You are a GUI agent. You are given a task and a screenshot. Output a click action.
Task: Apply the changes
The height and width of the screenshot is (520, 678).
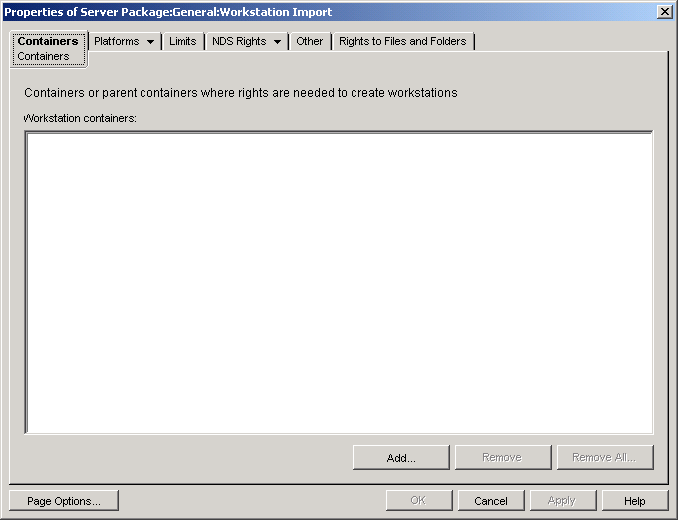(x=563, y=501)
